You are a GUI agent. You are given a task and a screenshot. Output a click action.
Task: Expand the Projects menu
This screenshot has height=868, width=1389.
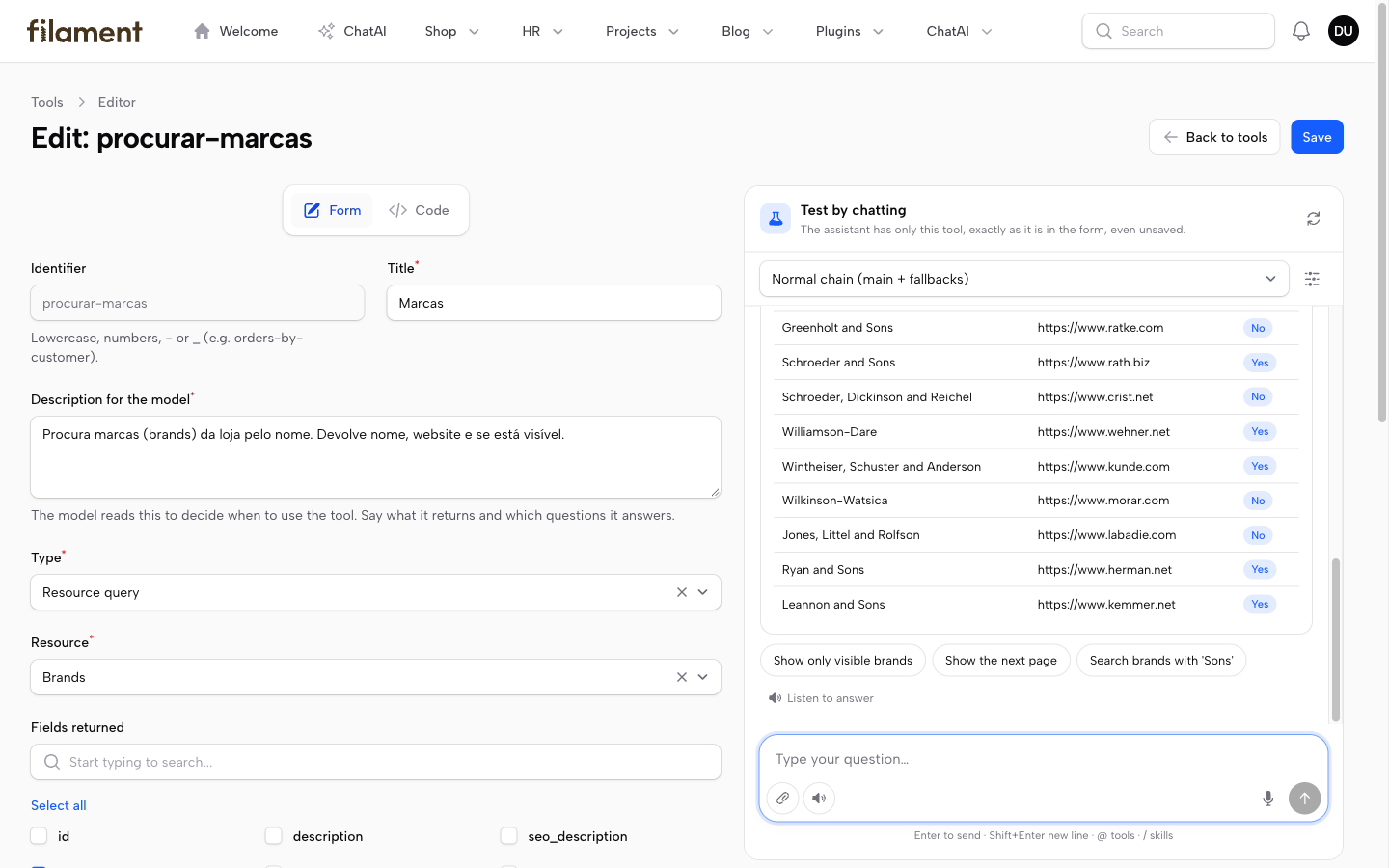(x=642, y=31)
